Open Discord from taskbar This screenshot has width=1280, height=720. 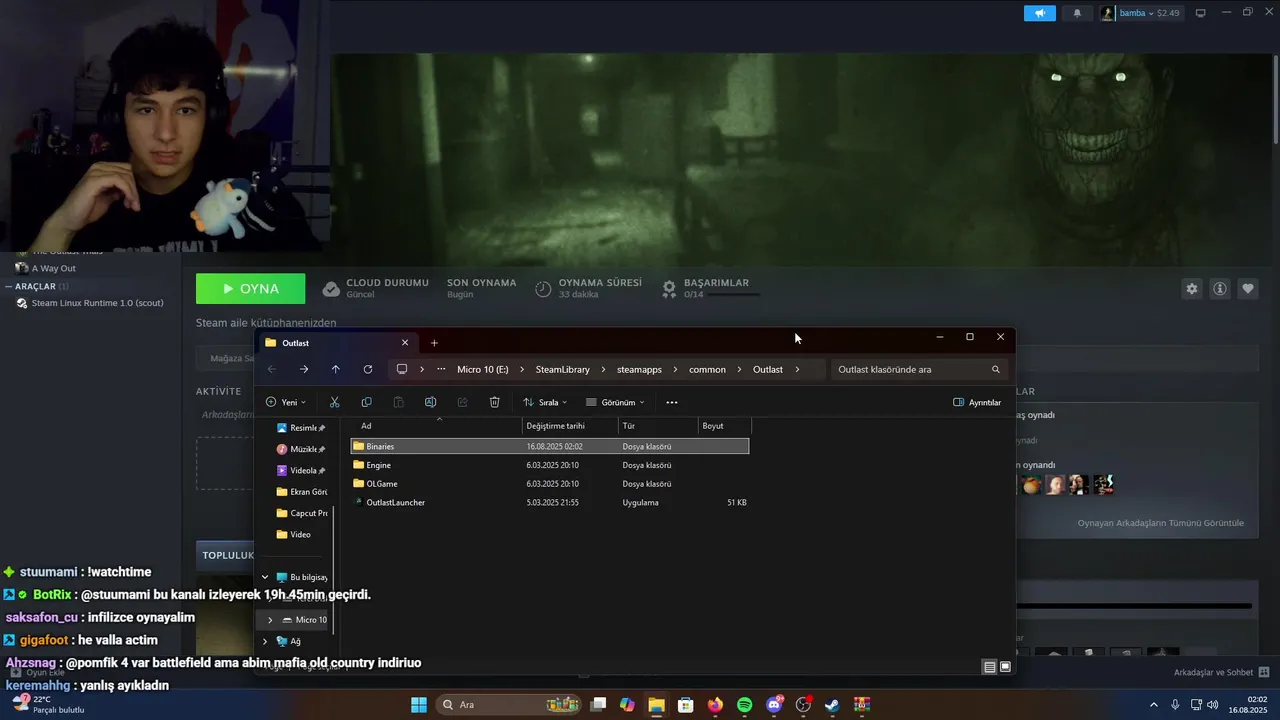(x=774, y=705)
